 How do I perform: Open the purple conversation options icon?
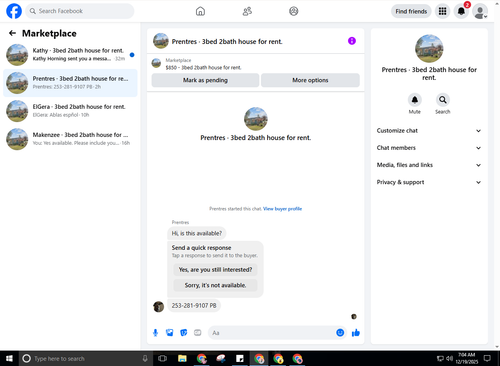(352, 41)
